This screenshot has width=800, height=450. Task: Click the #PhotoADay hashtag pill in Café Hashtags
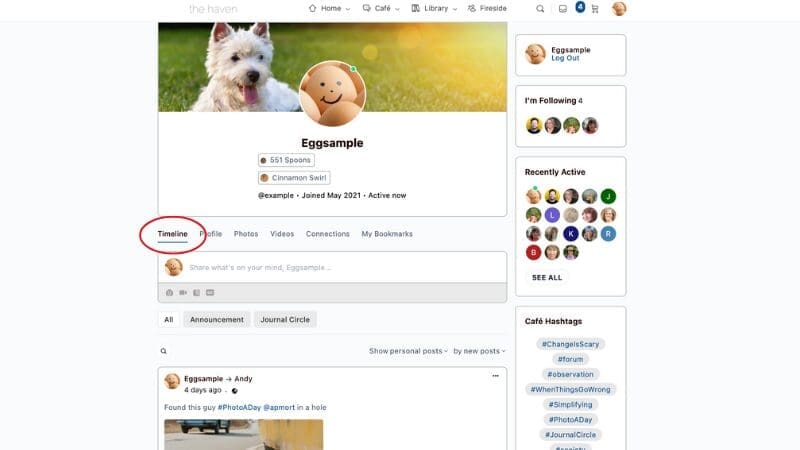570,419
